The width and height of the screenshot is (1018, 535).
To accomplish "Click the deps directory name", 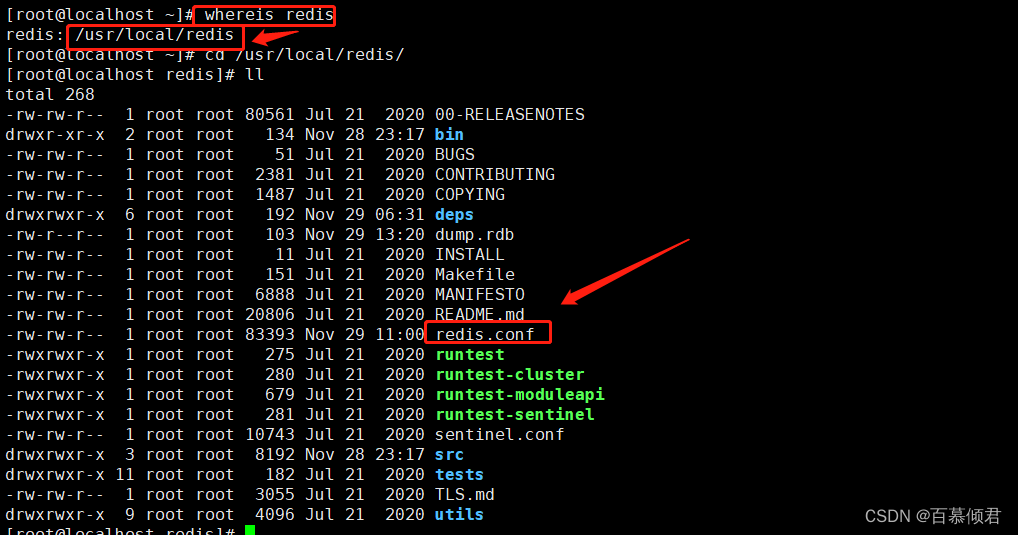I will click(x=454, y=215).
